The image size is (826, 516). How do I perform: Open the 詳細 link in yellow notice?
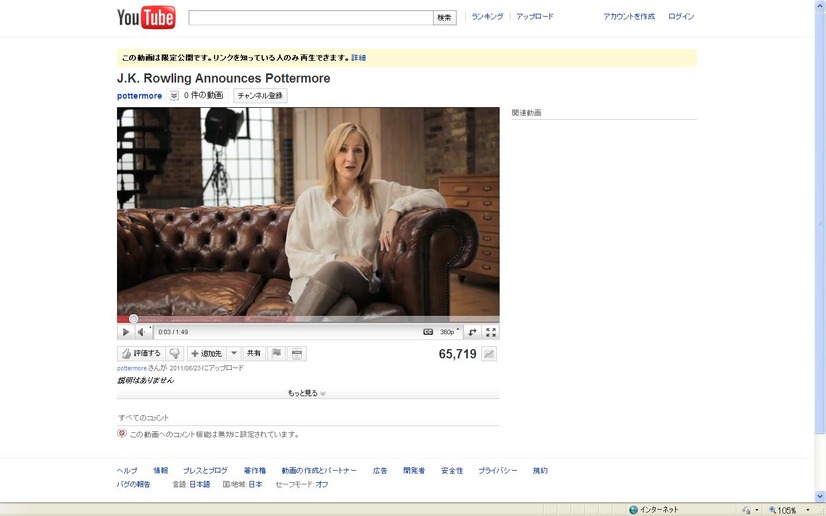pyautogui.click(x=359, y=58)
